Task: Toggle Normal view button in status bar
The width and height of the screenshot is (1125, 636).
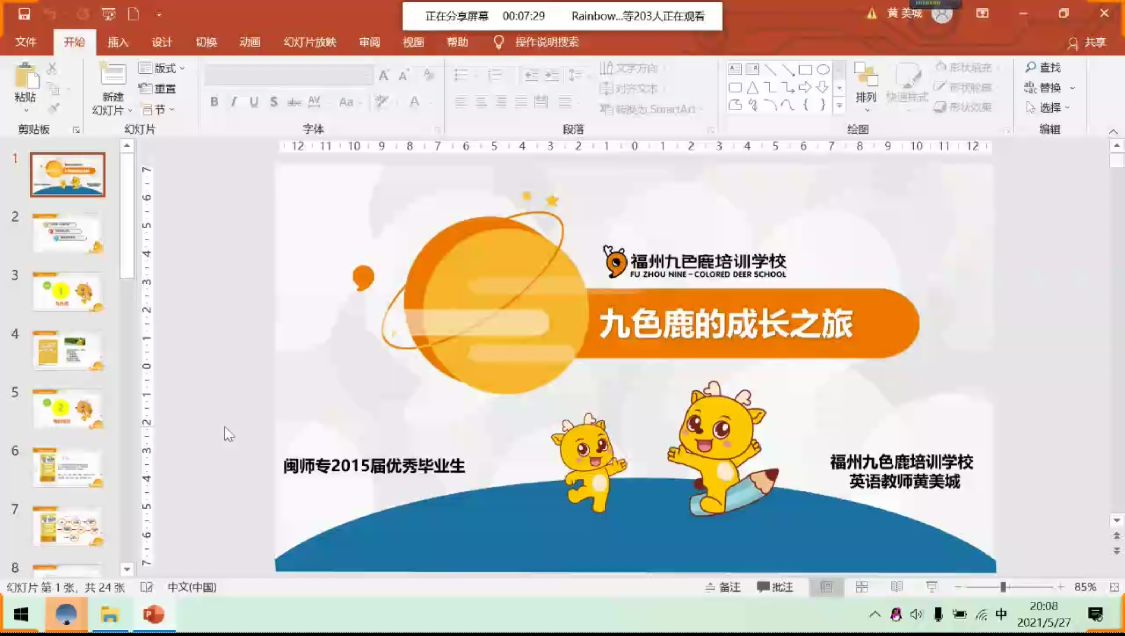Action: click(826, 587)
